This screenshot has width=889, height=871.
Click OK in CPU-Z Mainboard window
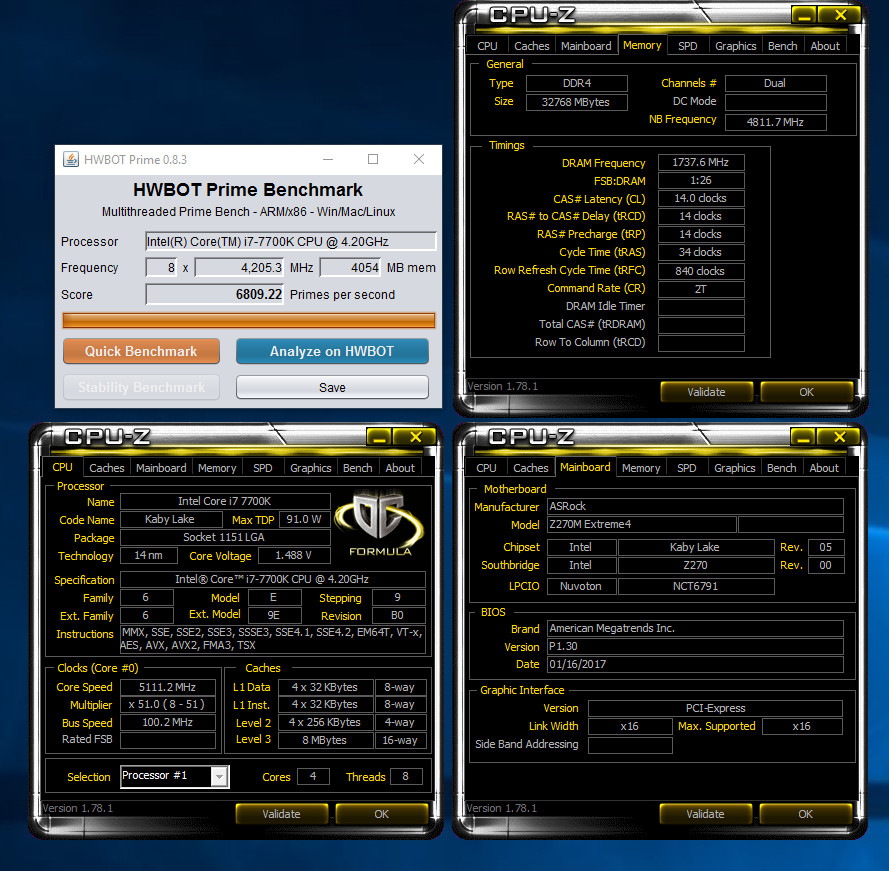click(x=806, y=814)
